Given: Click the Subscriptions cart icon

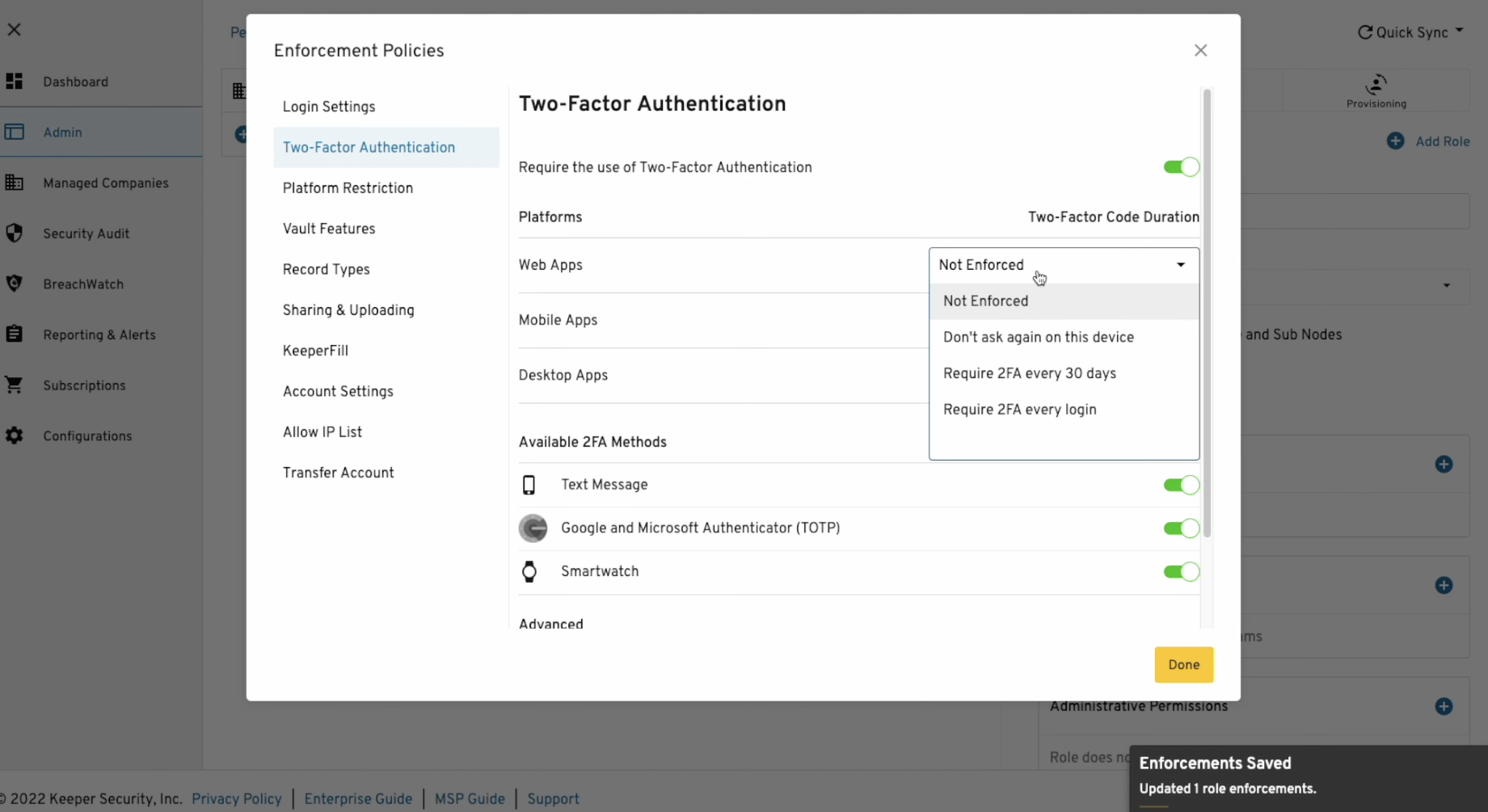Looking at the screenshot, I should [15, 385].
